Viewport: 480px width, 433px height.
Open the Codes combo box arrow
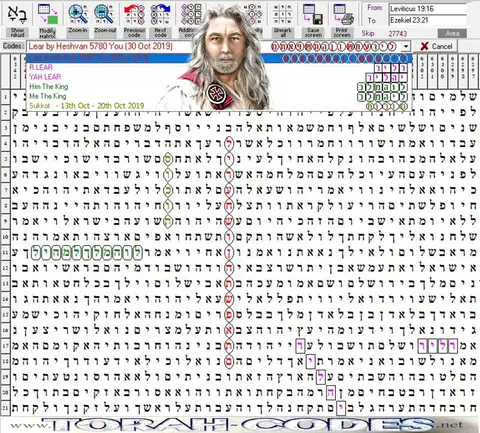click(406, 46)
